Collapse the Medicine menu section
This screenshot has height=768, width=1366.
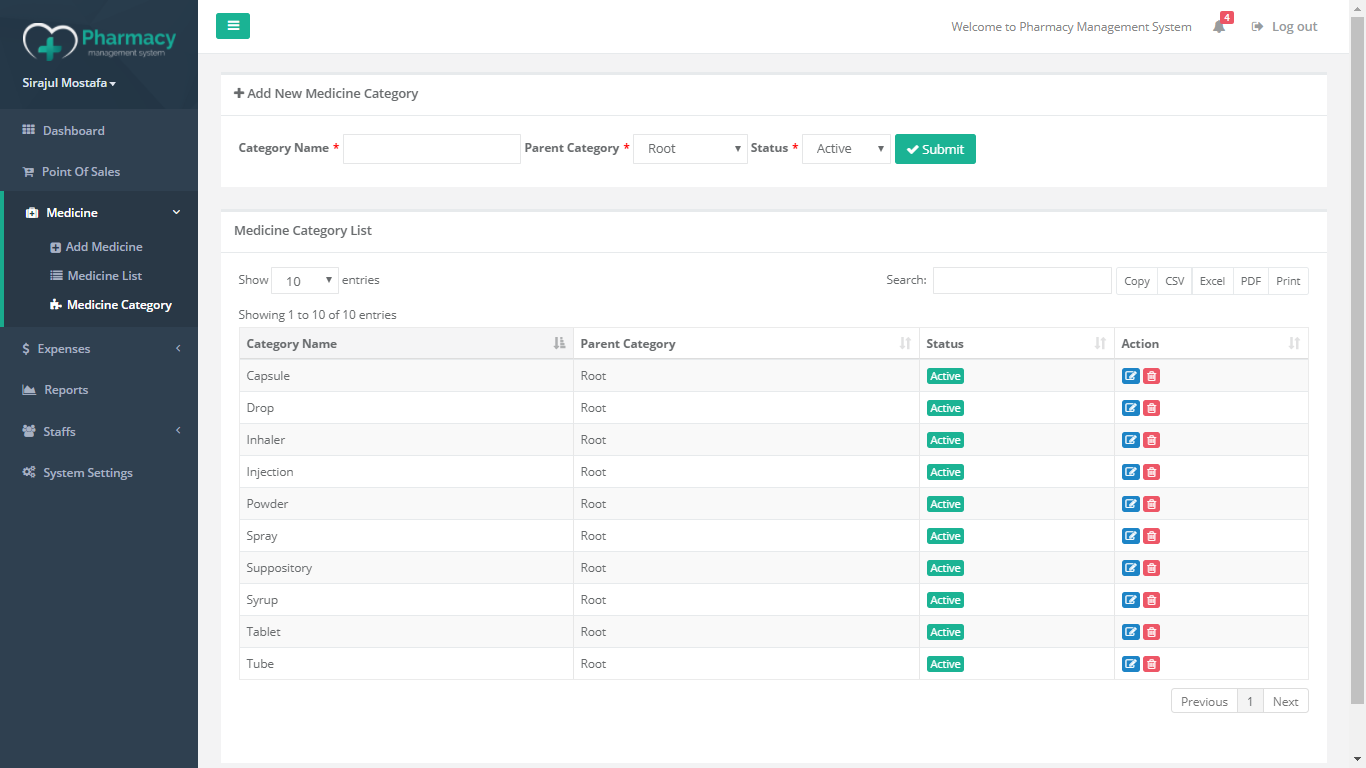100,213
